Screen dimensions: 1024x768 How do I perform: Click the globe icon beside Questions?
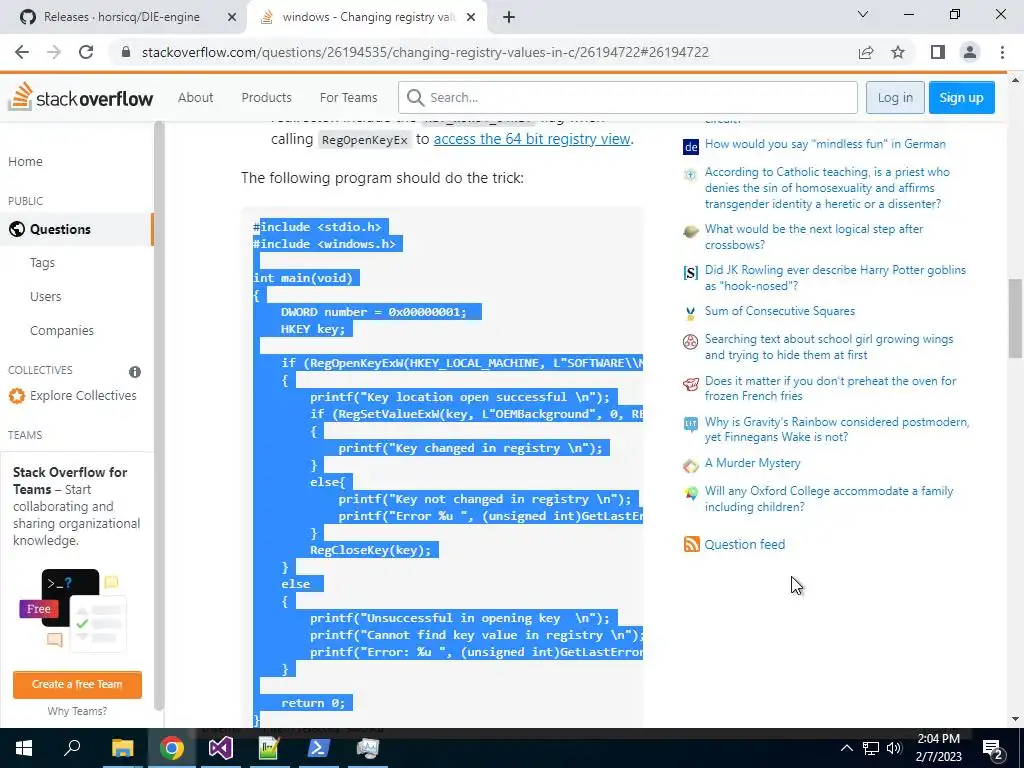coord(17,229)
